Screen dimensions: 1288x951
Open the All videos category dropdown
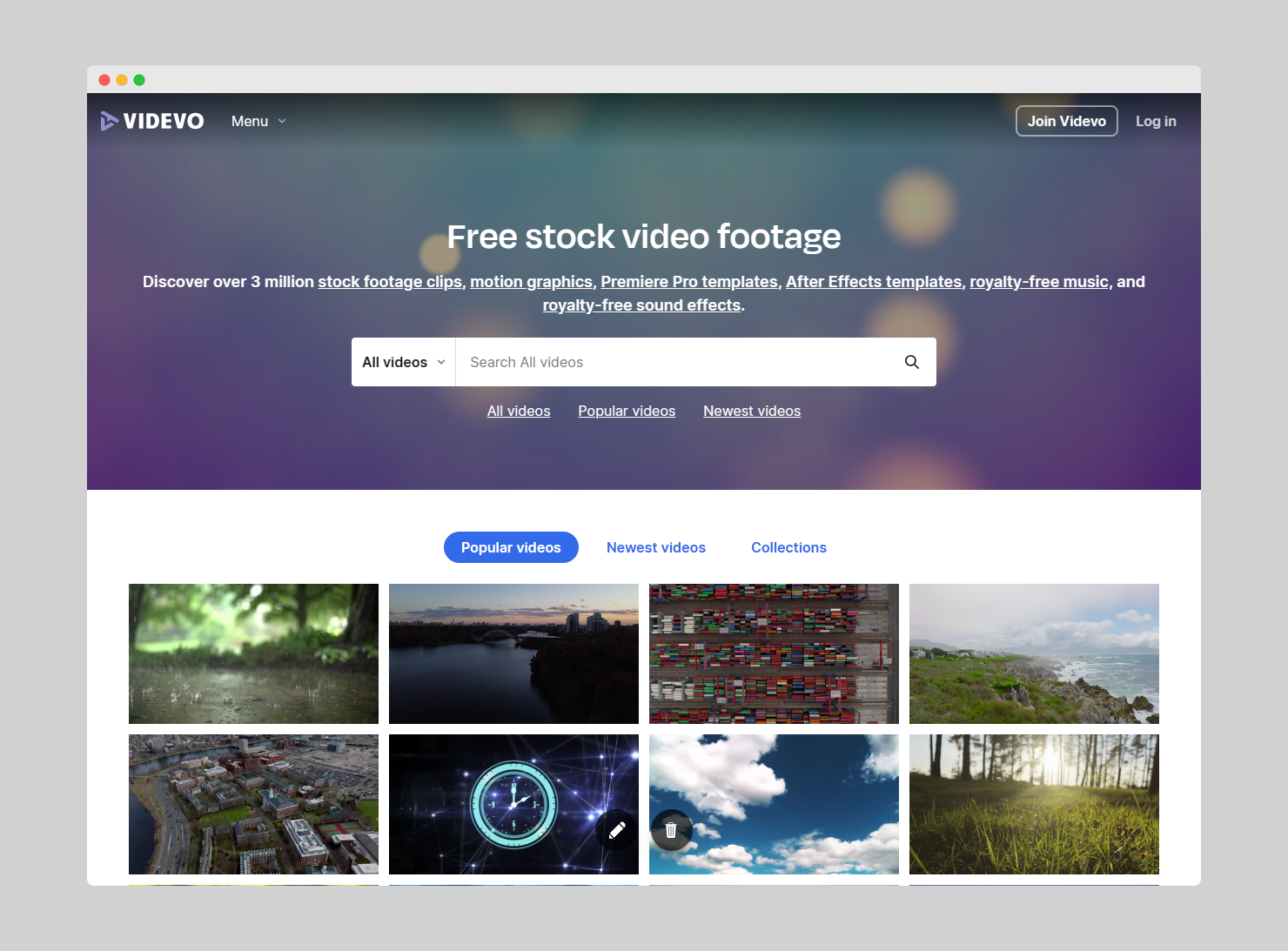403,362
